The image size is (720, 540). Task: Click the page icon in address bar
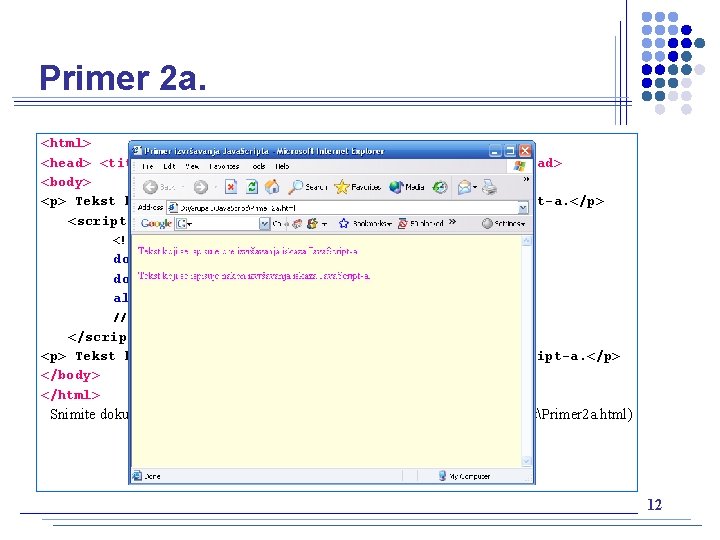173,208
